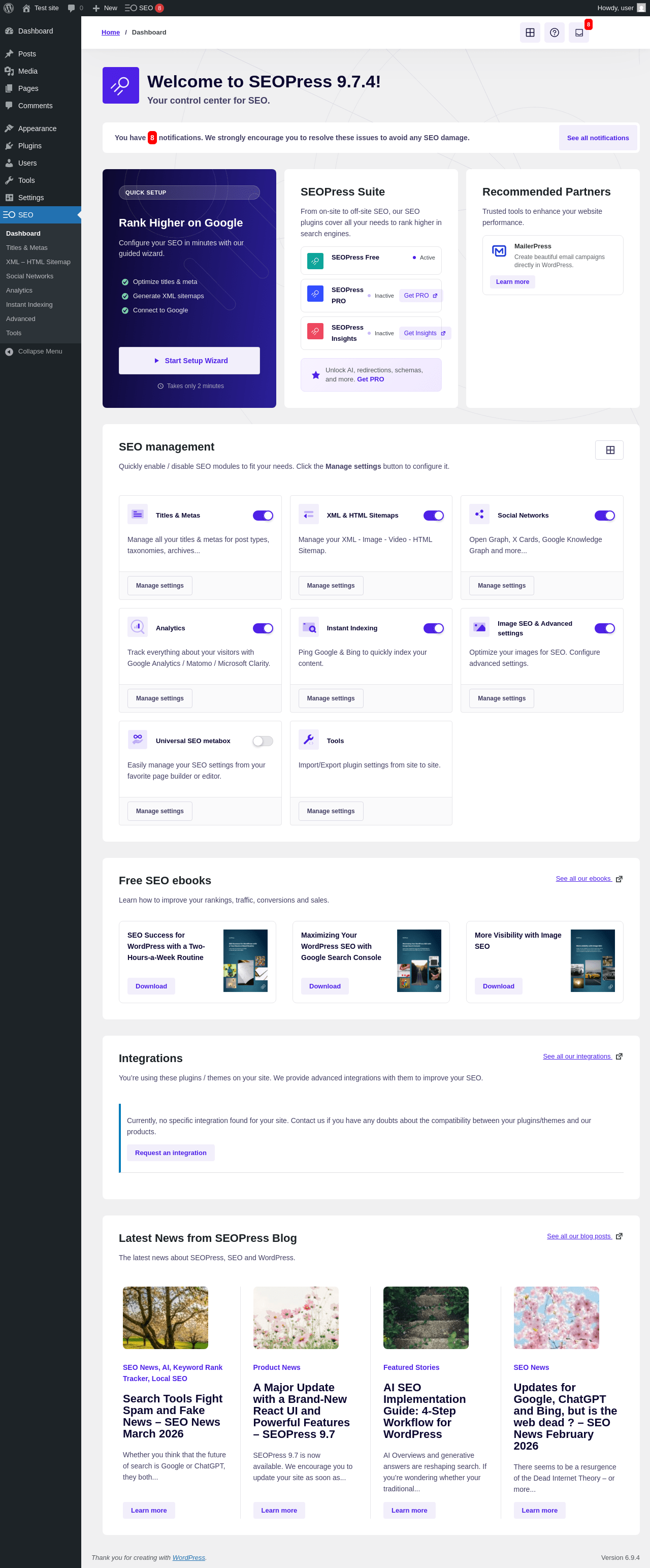The width and height of the screenshot is (650, 1568).
Task: Open the New menu in admin bar
Action: [105, 8]
